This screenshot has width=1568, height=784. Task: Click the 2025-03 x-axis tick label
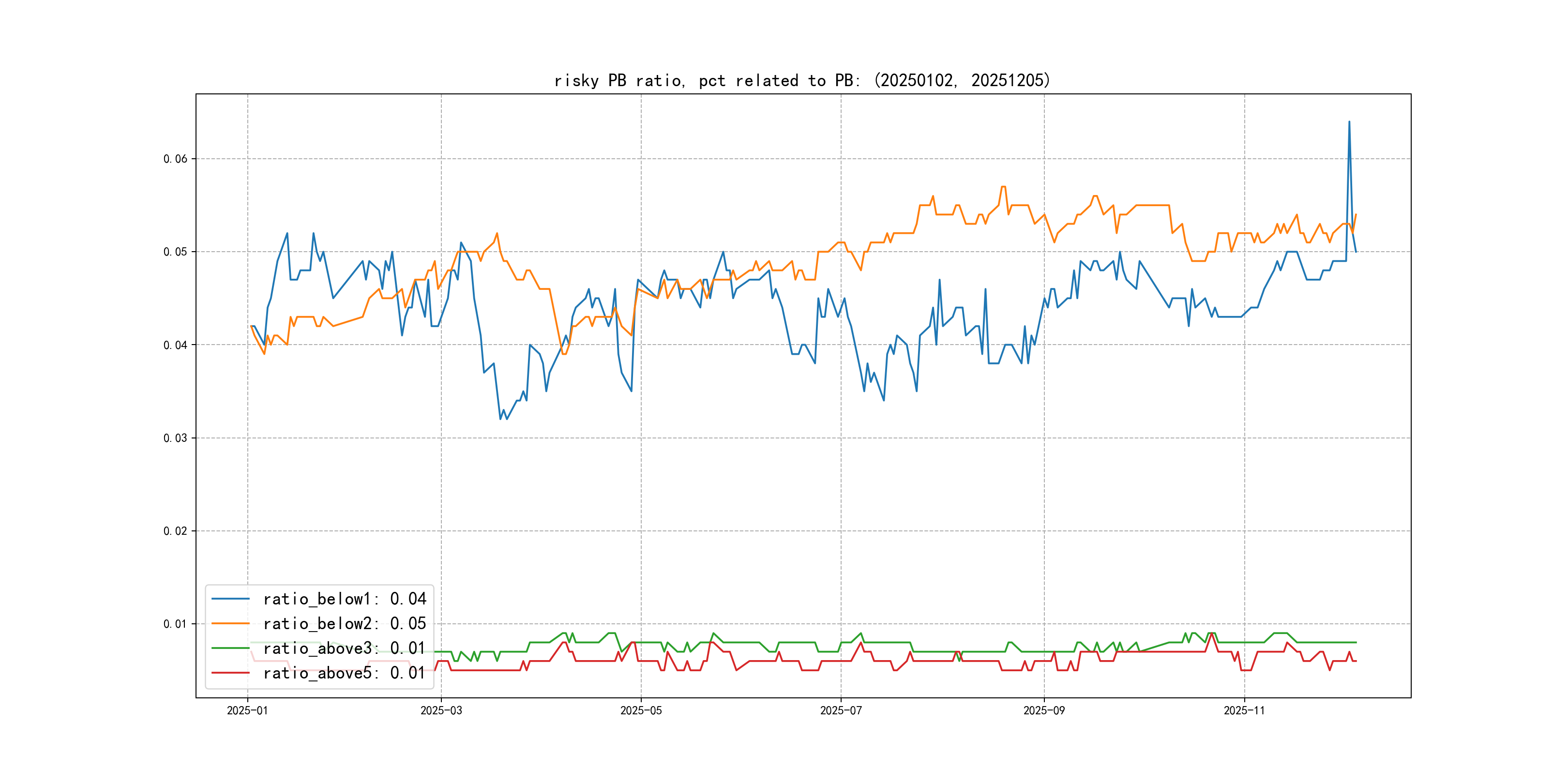point(441,711)
